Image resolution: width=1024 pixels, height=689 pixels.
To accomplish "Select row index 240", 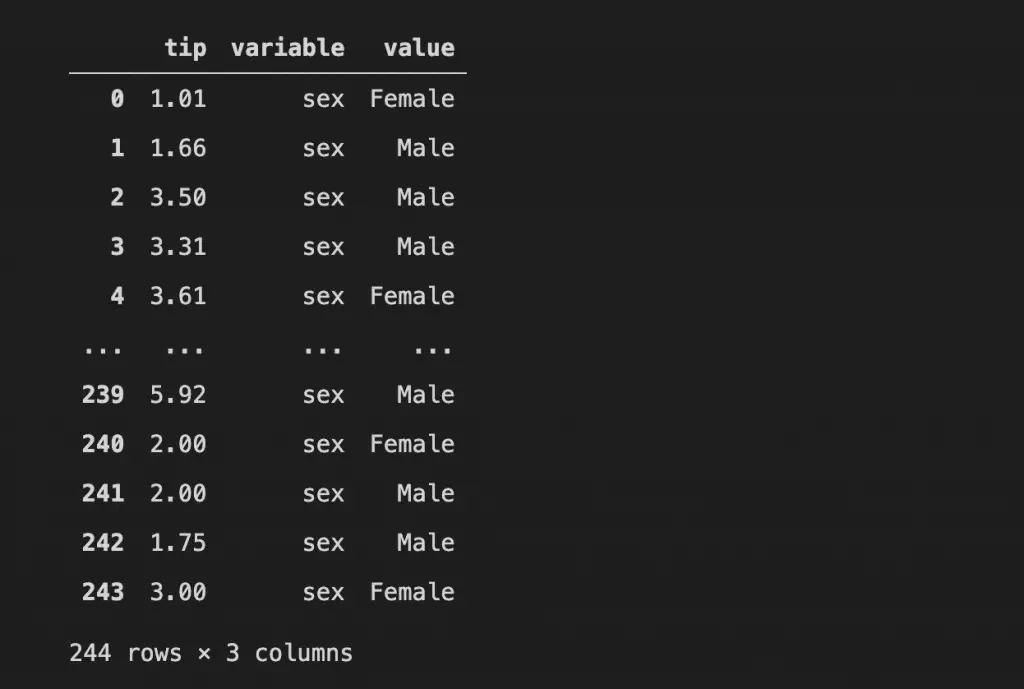I will tap(103, 444).
